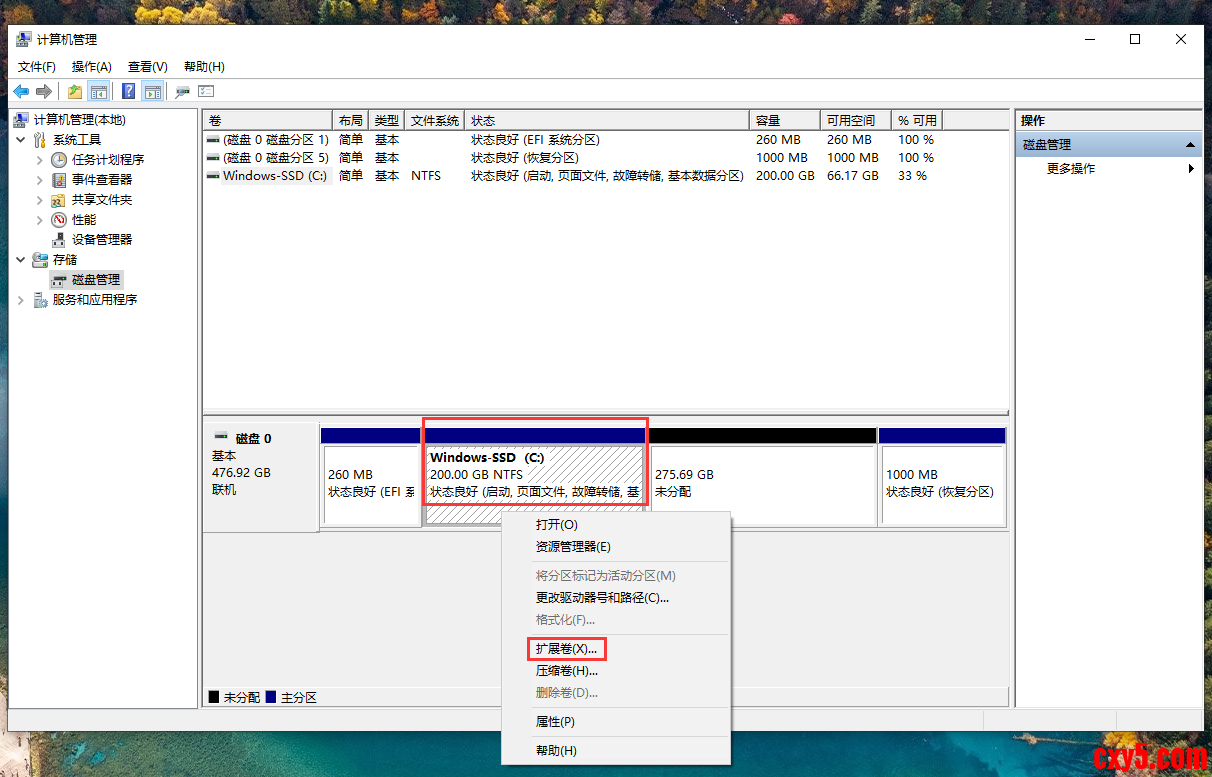Choose 扩展卷(X)... from context menu
Viewport: 1212px width, 777px height.
click(x=566, y=649)
